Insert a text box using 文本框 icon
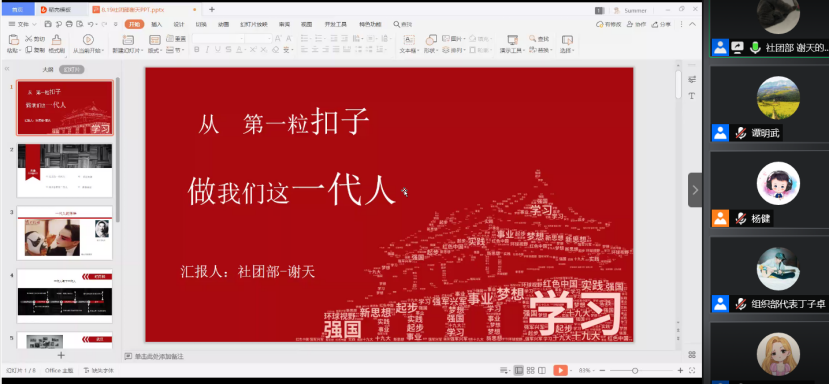The width and height of the screenshot is (829, 384). [409, 40]
